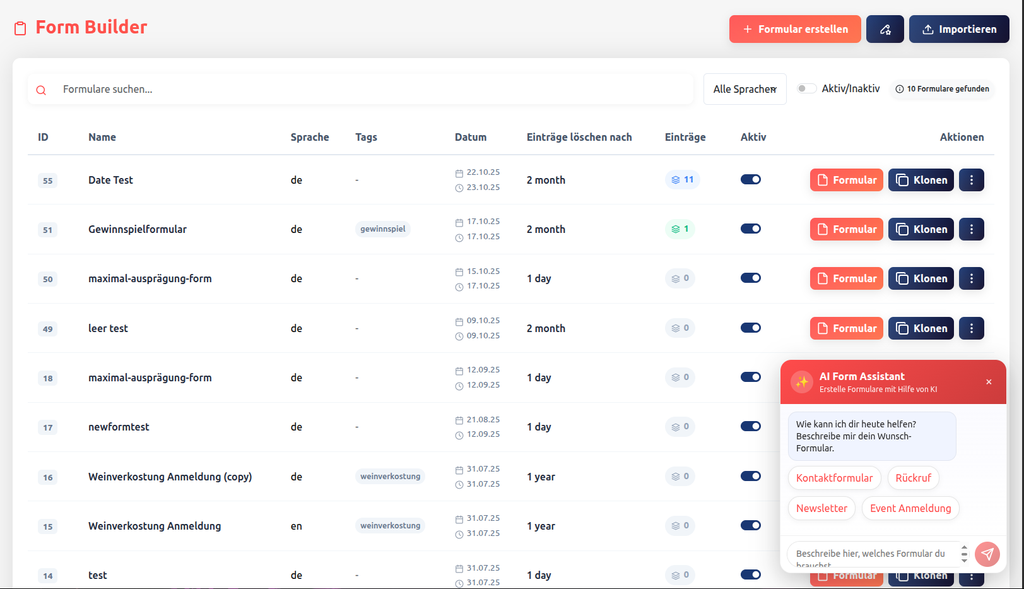Click the ID badge 55
This screenshot has width=1024, height=589.
48,180
